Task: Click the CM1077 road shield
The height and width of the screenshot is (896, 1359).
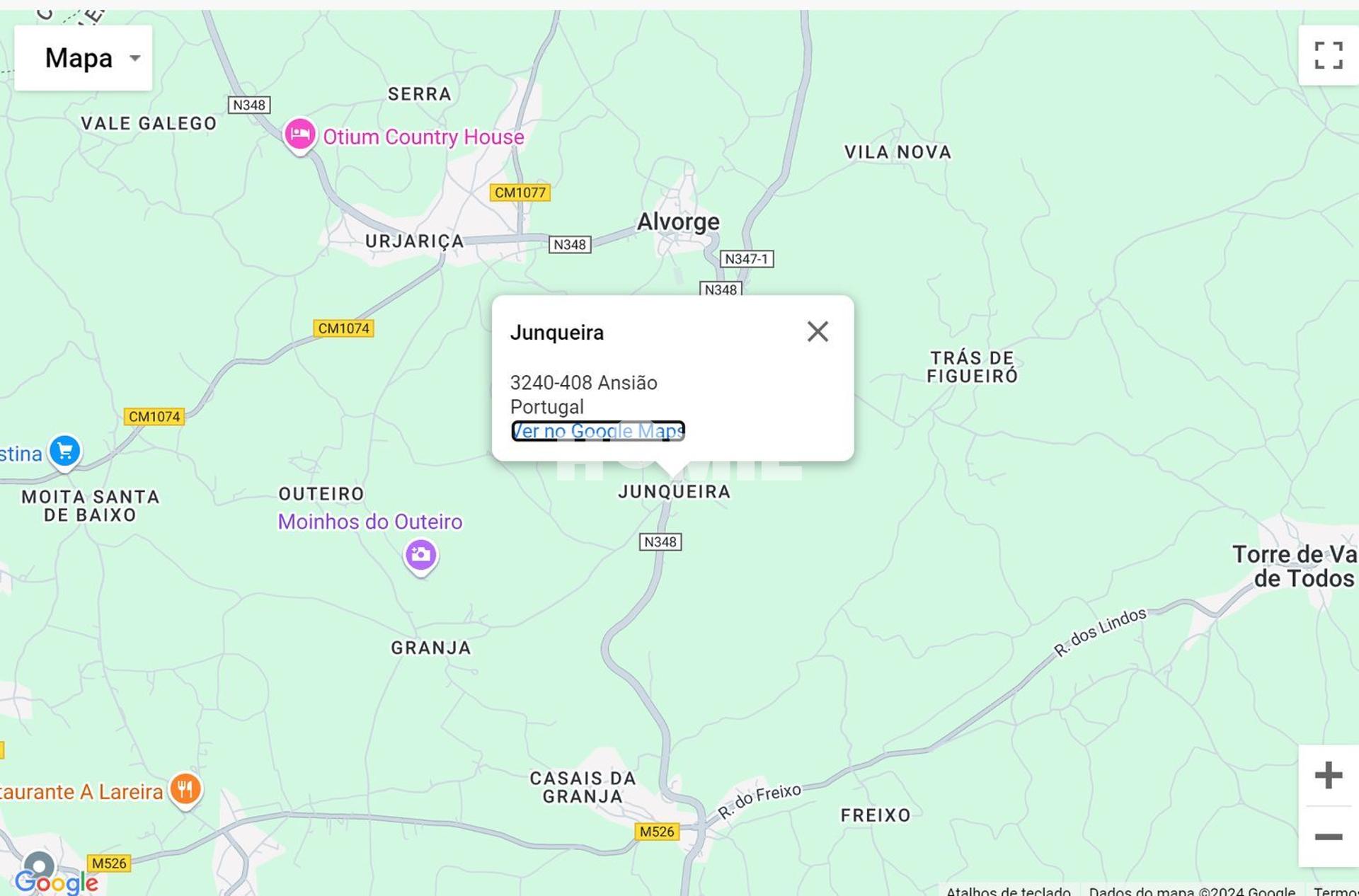Action: [520, 193]
